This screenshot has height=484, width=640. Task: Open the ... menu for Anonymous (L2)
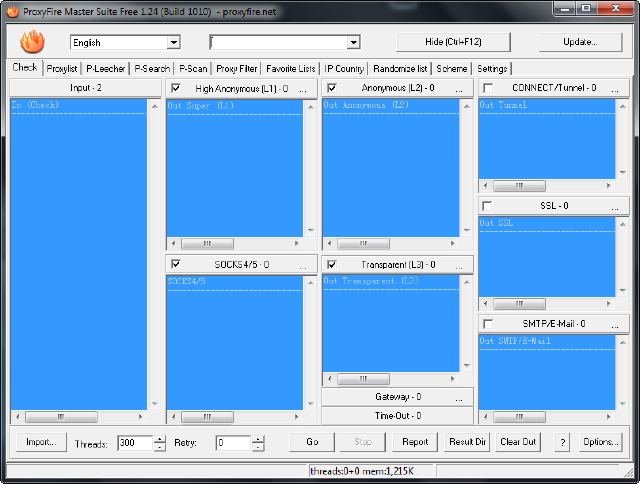(x=459, y=89)
